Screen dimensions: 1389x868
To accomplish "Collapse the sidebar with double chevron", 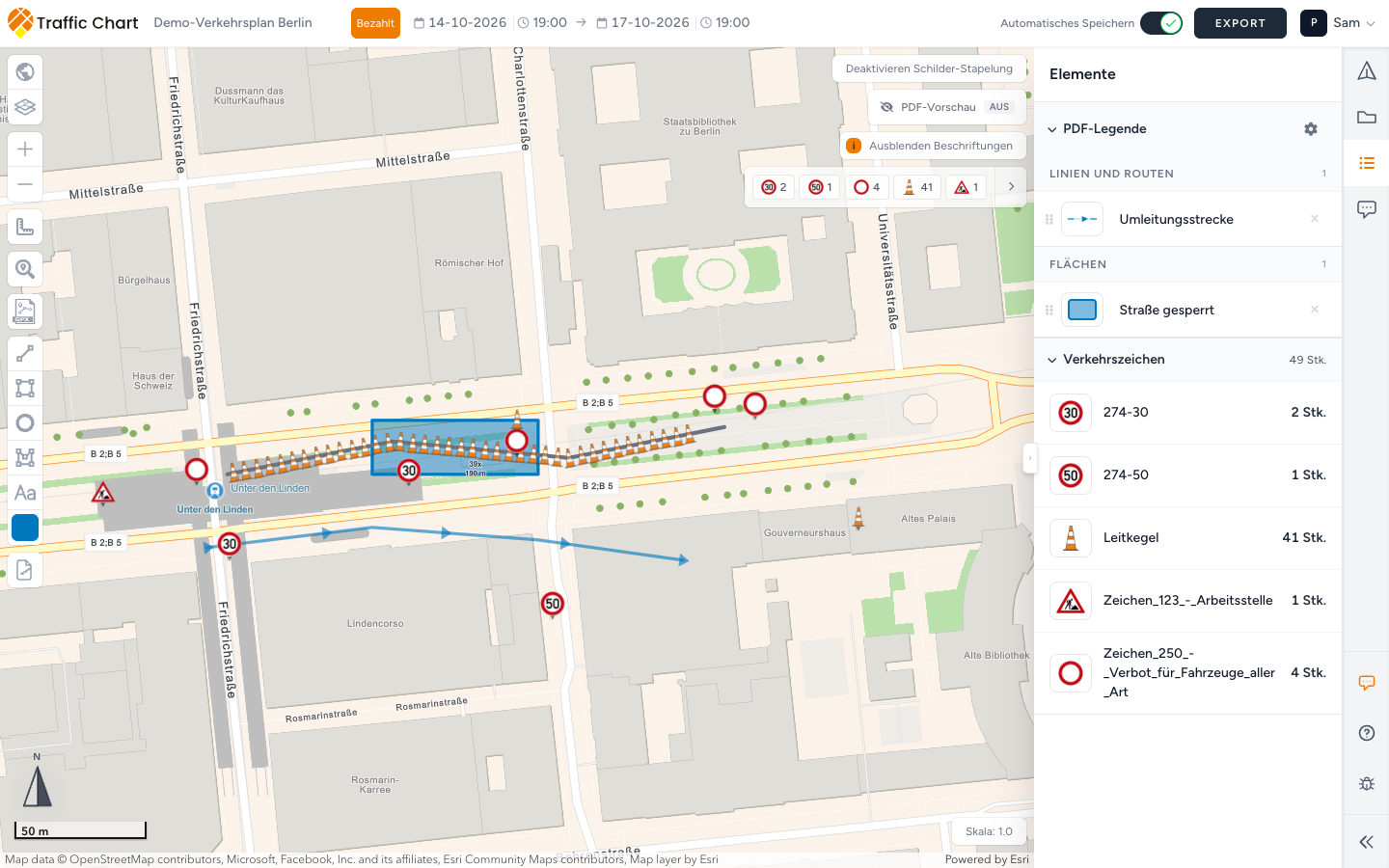I will (x=1367, y=842).
